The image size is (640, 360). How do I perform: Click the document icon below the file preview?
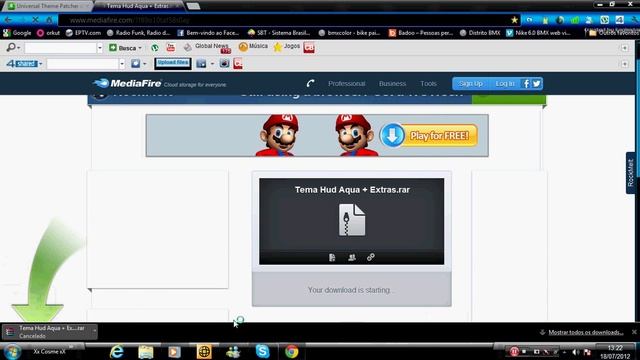(x=332, y=257)
